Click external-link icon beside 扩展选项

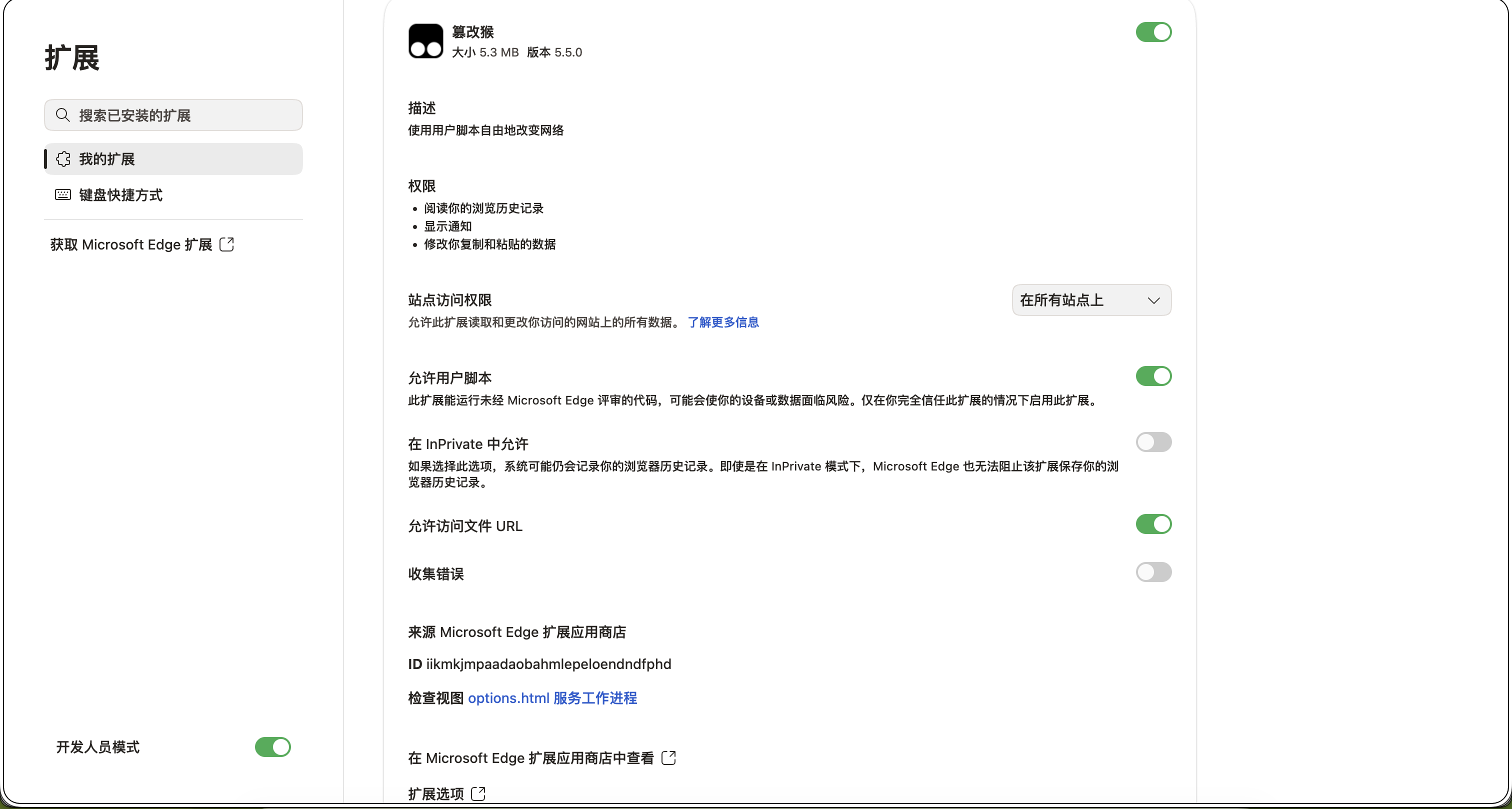pyautogui.click(x=478, y=793)
